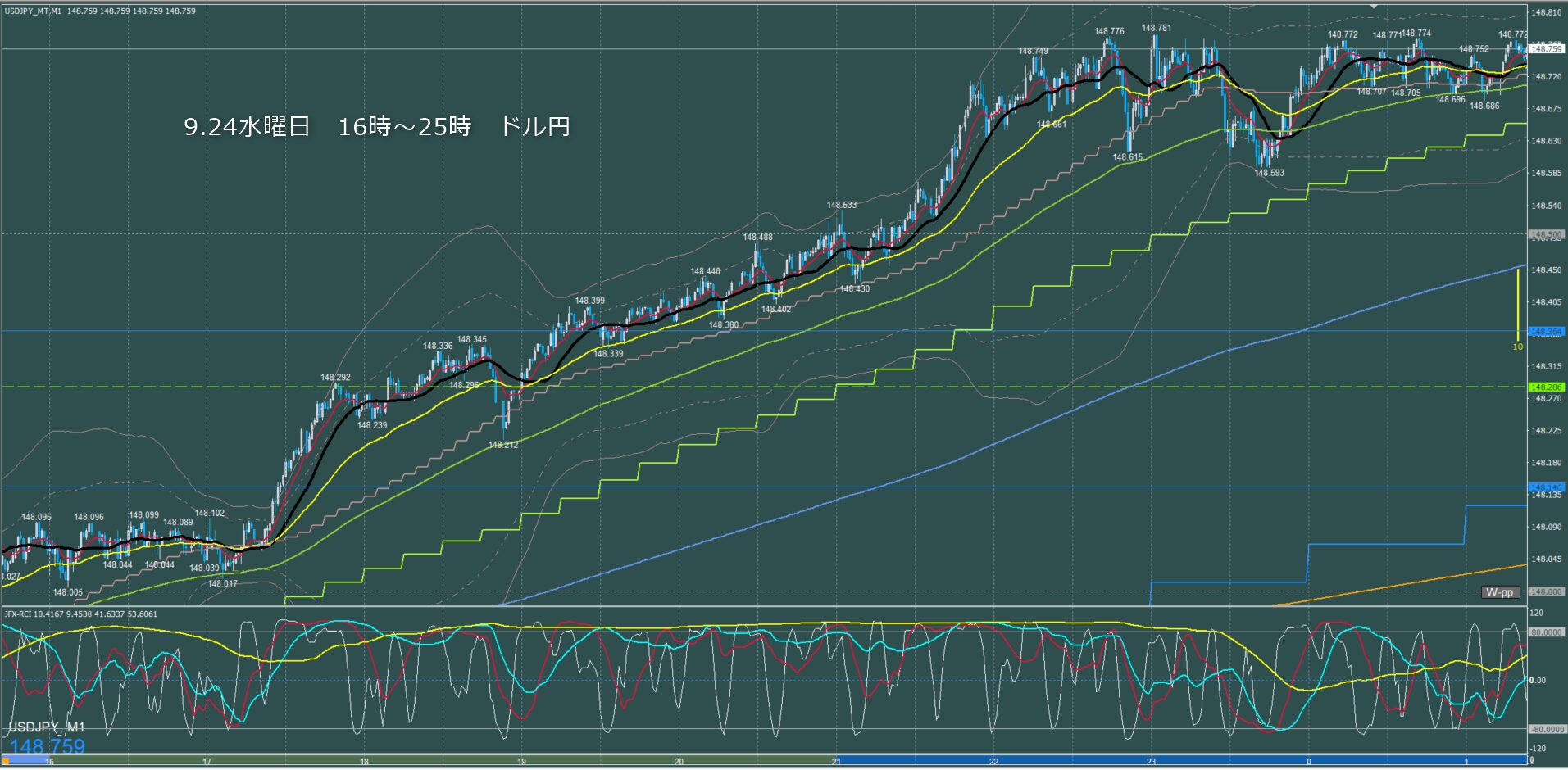Click the blue 148.364 price level tag
Viewport: 1568px width, 770px height.
click(1547, 332)
